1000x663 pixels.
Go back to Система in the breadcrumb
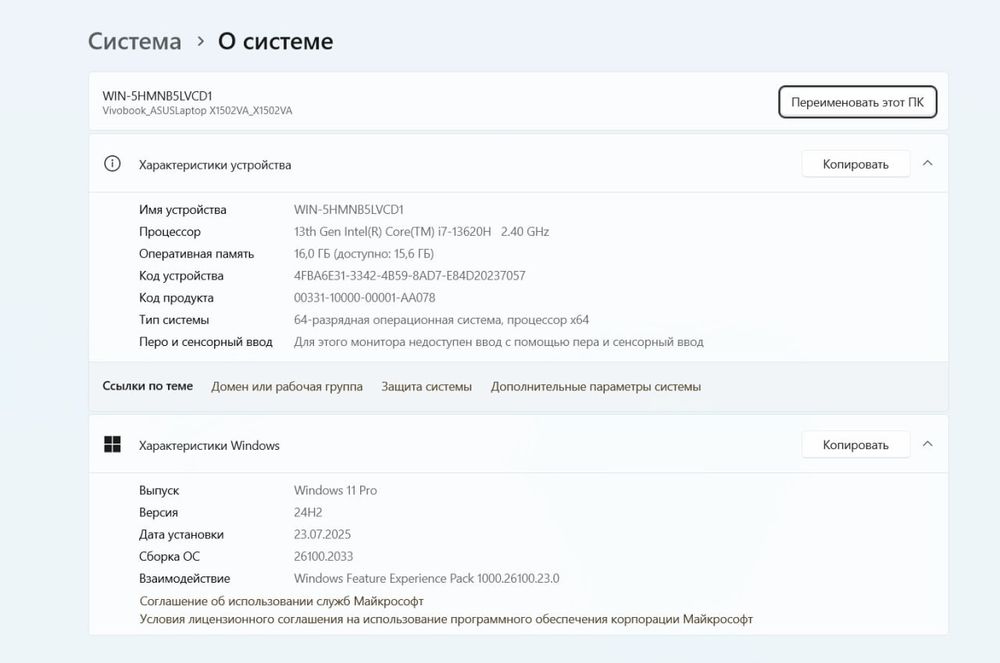[135, 41]
